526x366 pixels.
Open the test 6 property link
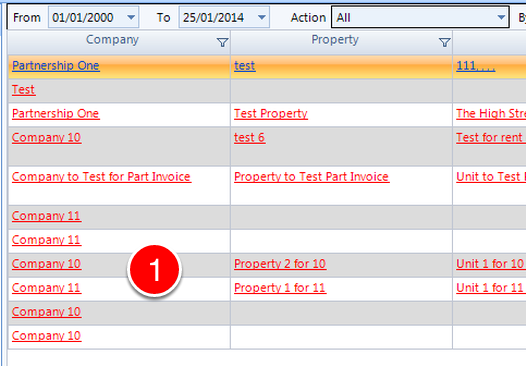249,138
